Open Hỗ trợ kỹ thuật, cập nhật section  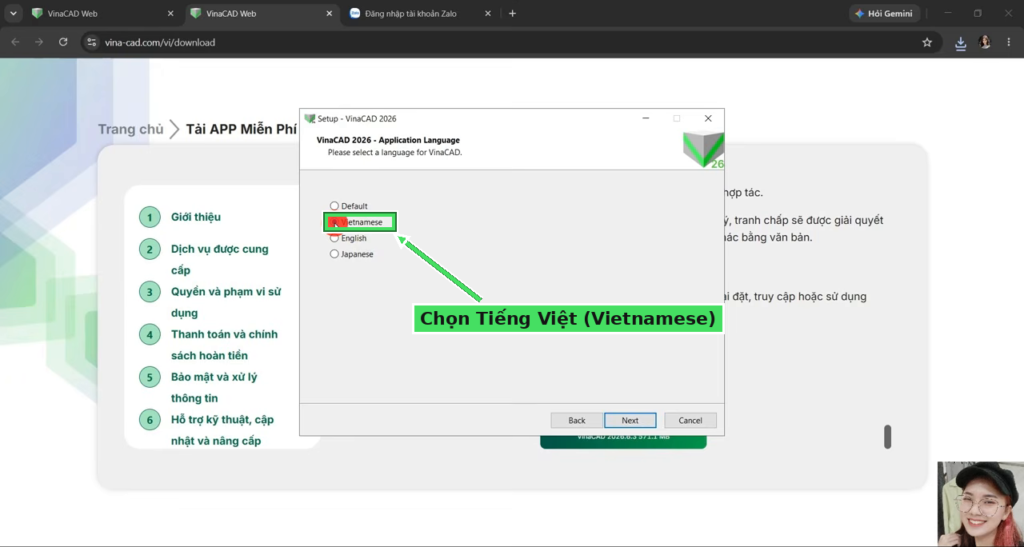coord(222,430)
